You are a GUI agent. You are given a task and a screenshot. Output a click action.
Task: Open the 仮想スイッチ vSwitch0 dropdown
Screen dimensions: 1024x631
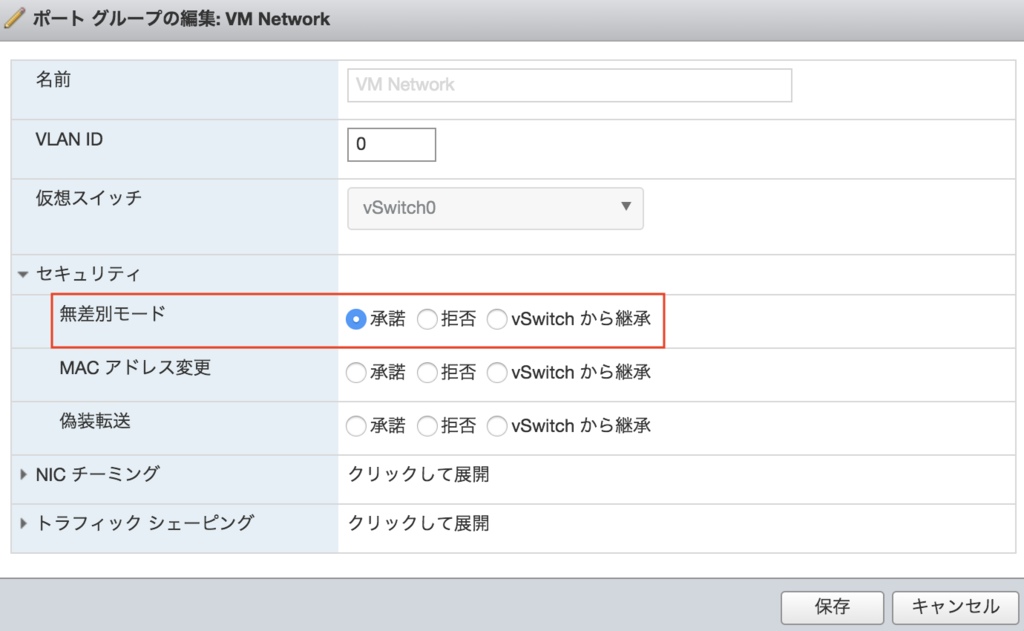(495, 208)
